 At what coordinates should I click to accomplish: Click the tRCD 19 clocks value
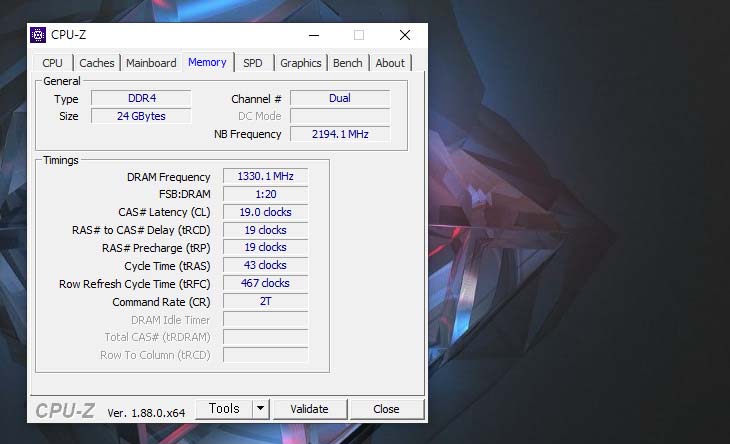click(265, 230)
